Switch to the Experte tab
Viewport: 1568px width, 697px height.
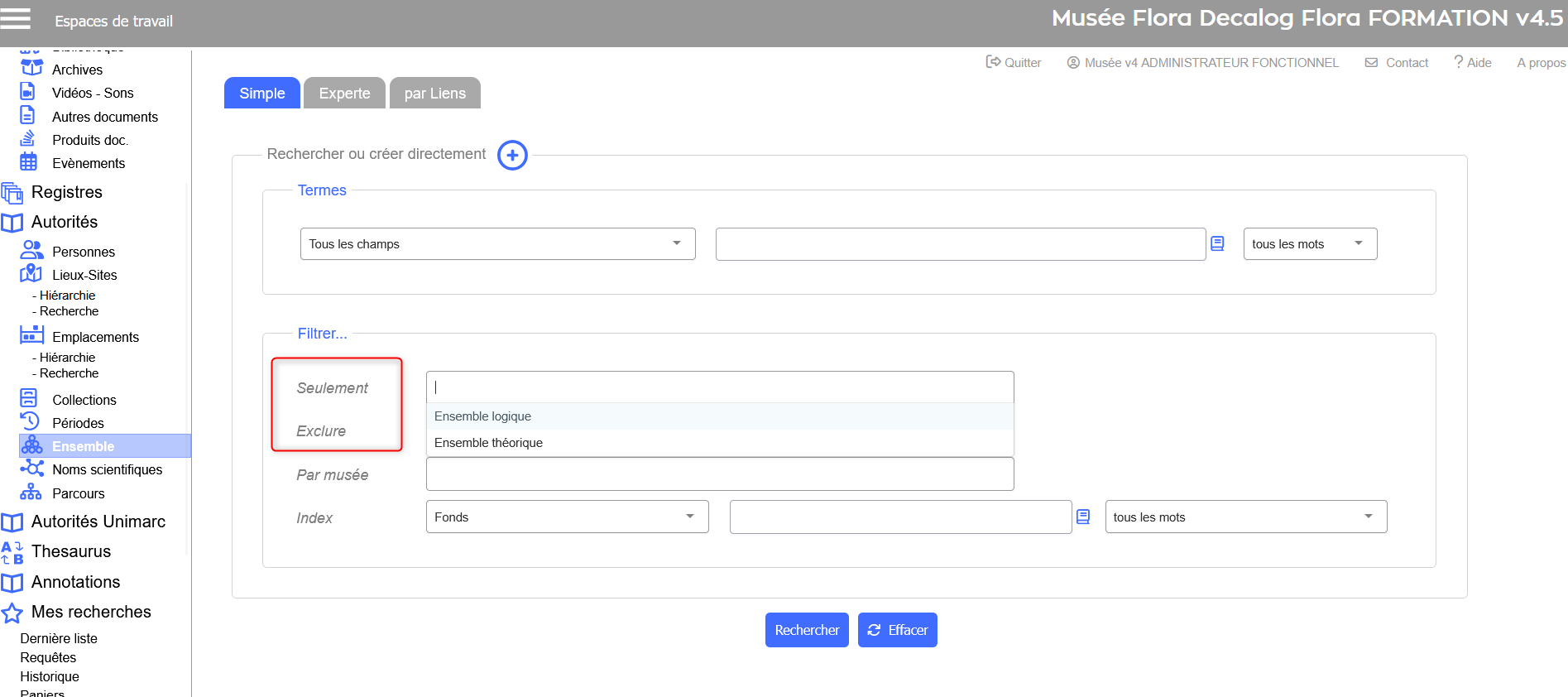pos(344,94)
